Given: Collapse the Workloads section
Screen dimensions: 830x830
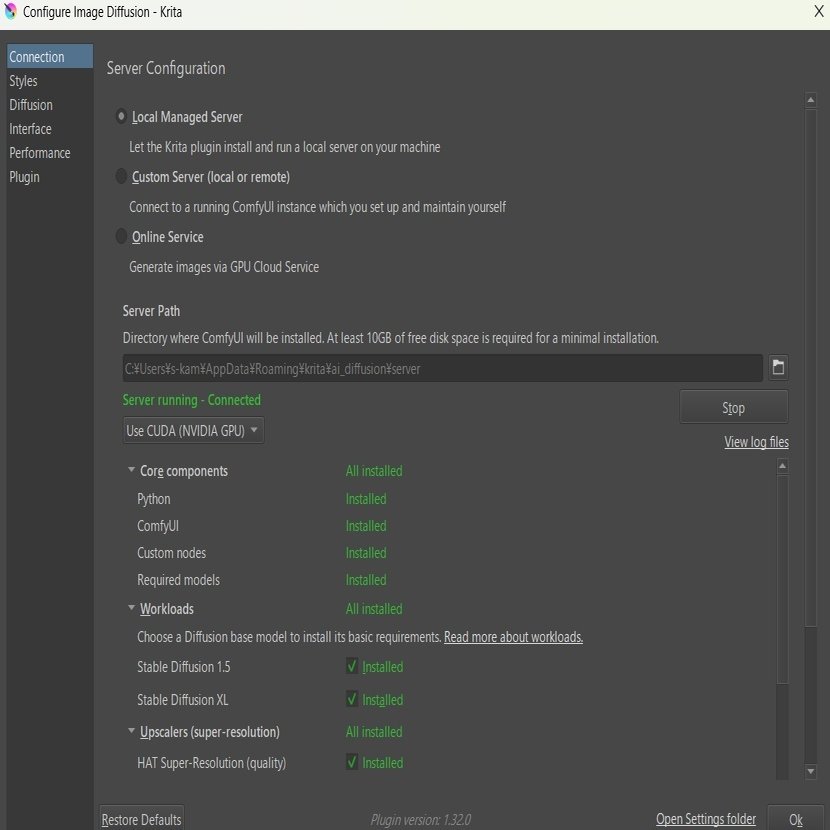Looking at the screenshot, I should [x=131, y=608].
